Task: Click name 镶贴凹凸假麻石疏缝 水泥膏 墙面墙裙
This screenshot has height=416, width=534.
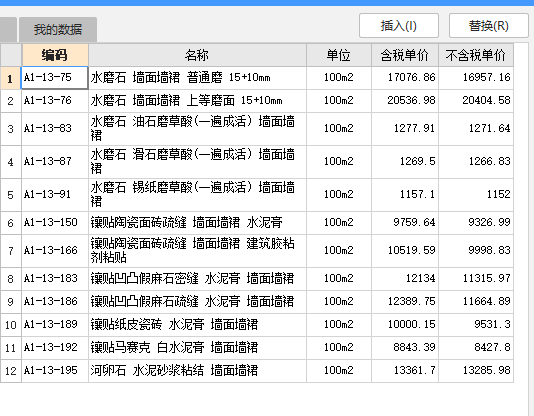Action: 197,302
